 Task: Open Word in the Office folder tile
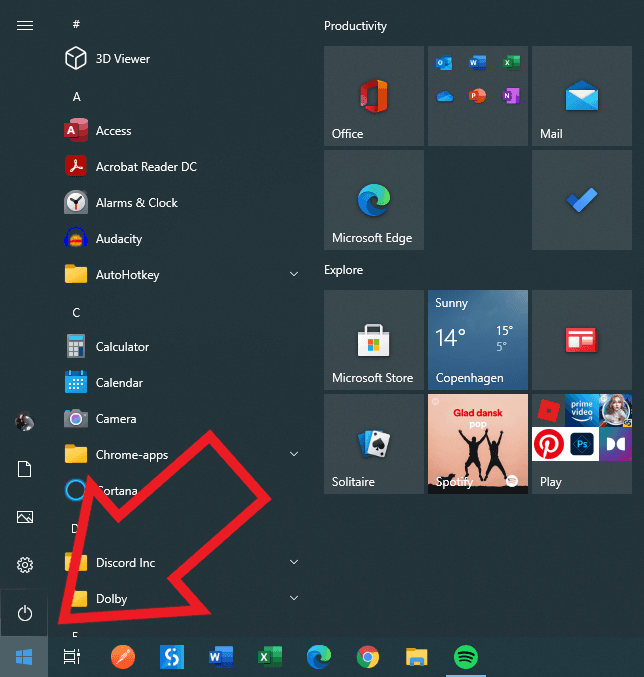pos(477,63)
